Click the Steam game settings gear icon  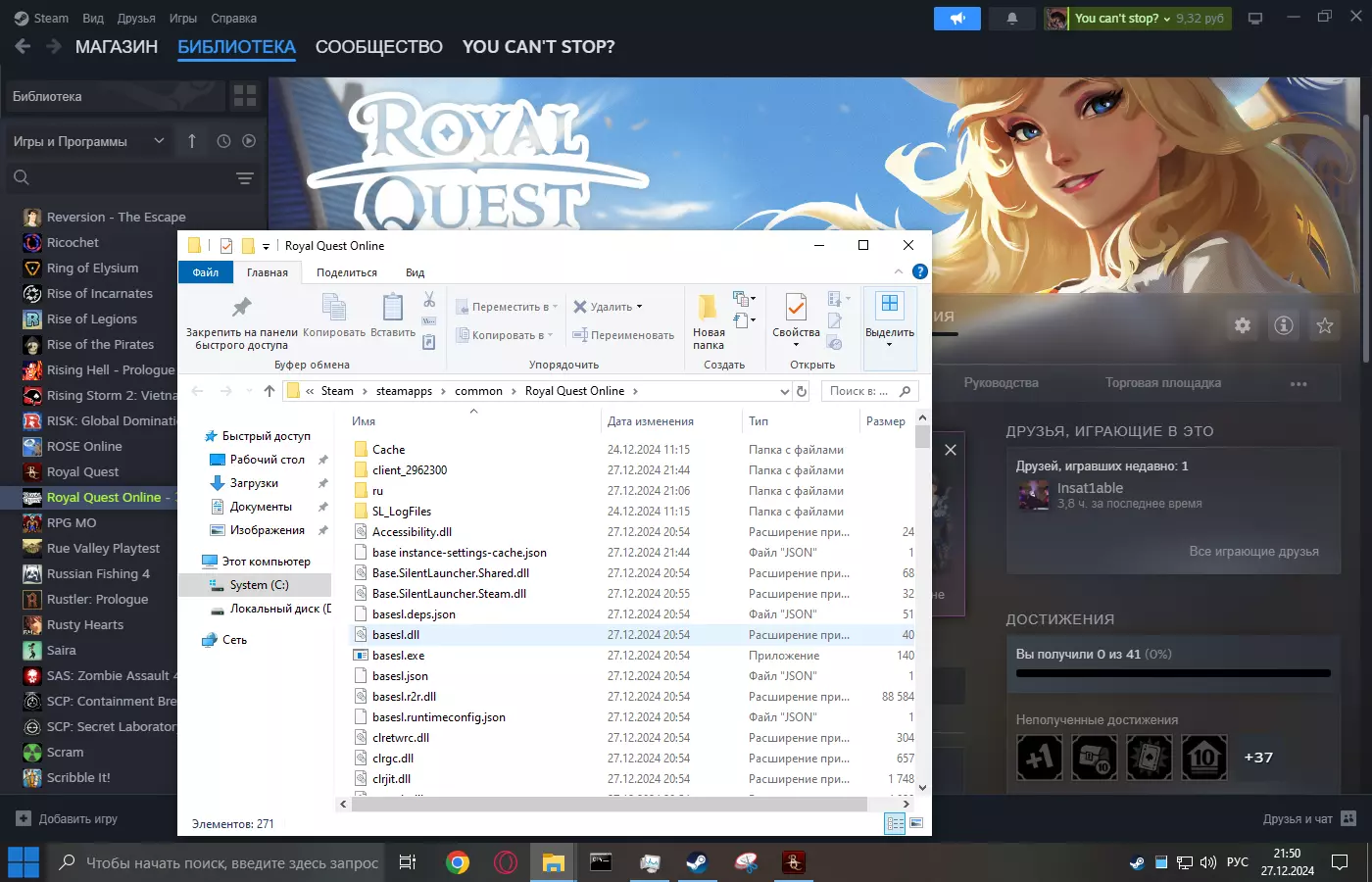click(1243, 325)
